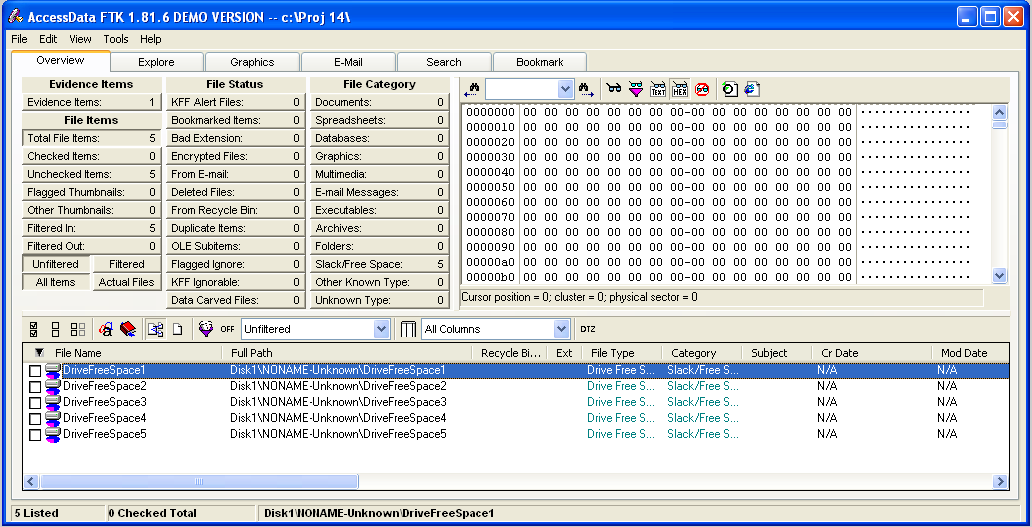
Task: Click the filtered view funnel glasses icon
Action: pos(636,89)
